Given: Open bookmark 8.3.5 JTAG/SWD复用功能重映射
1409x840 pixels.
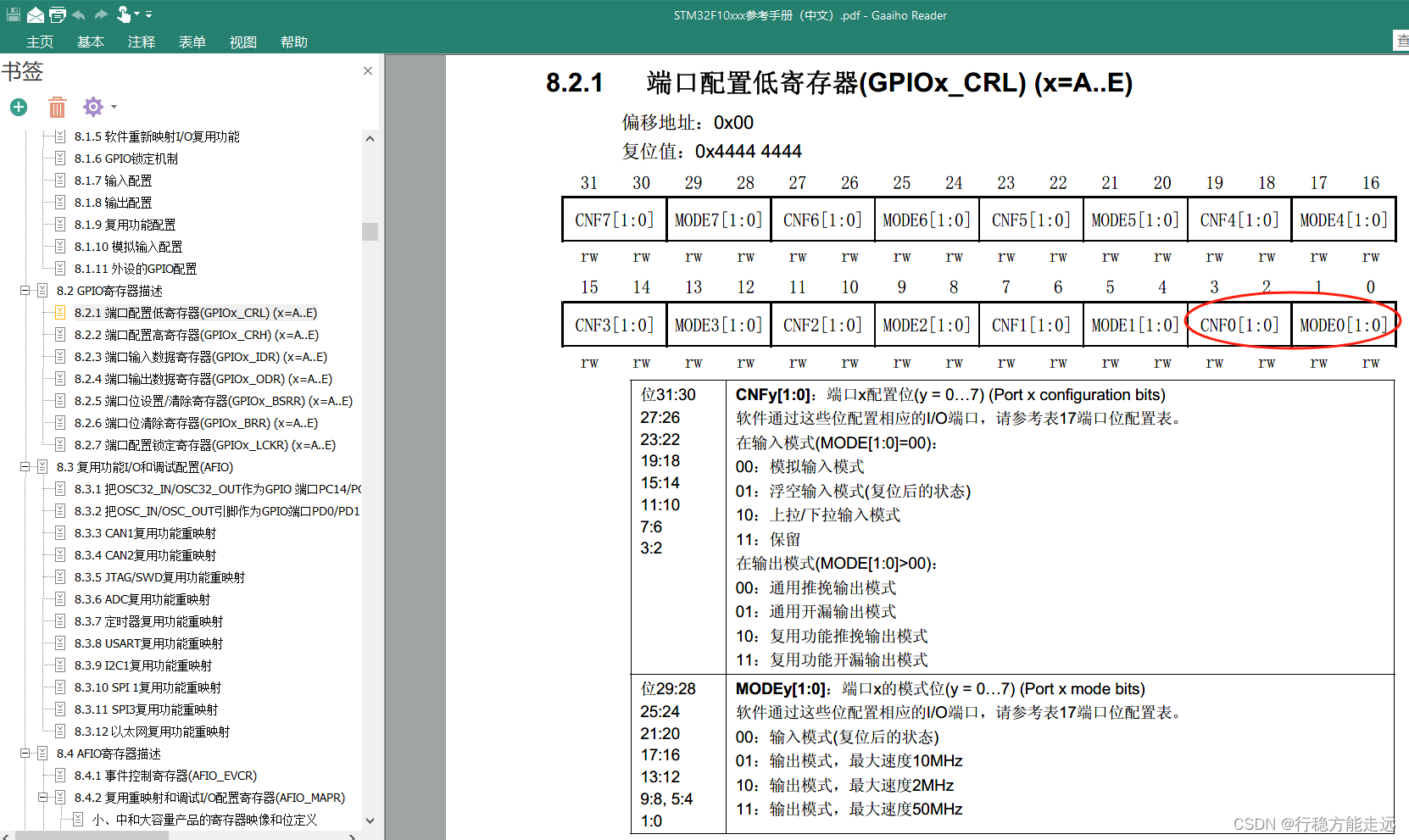Looking at the screenshot, I should (159, 577).
